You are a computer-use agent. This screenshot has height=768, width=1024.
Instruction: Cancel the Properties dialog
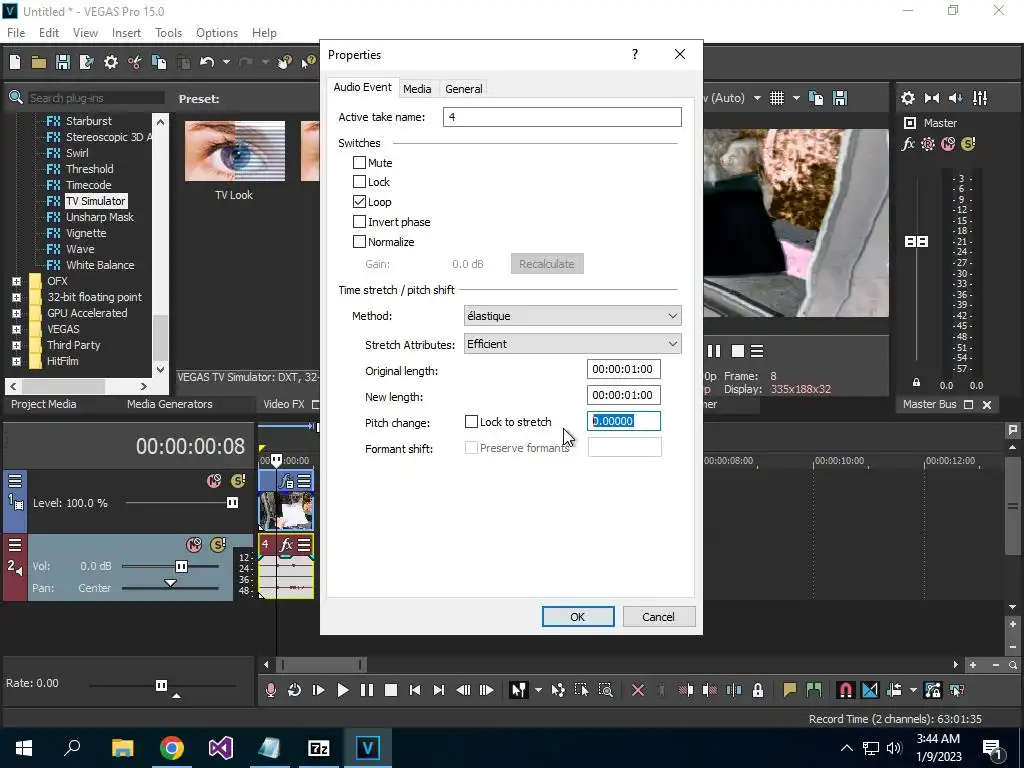point(658,616)
